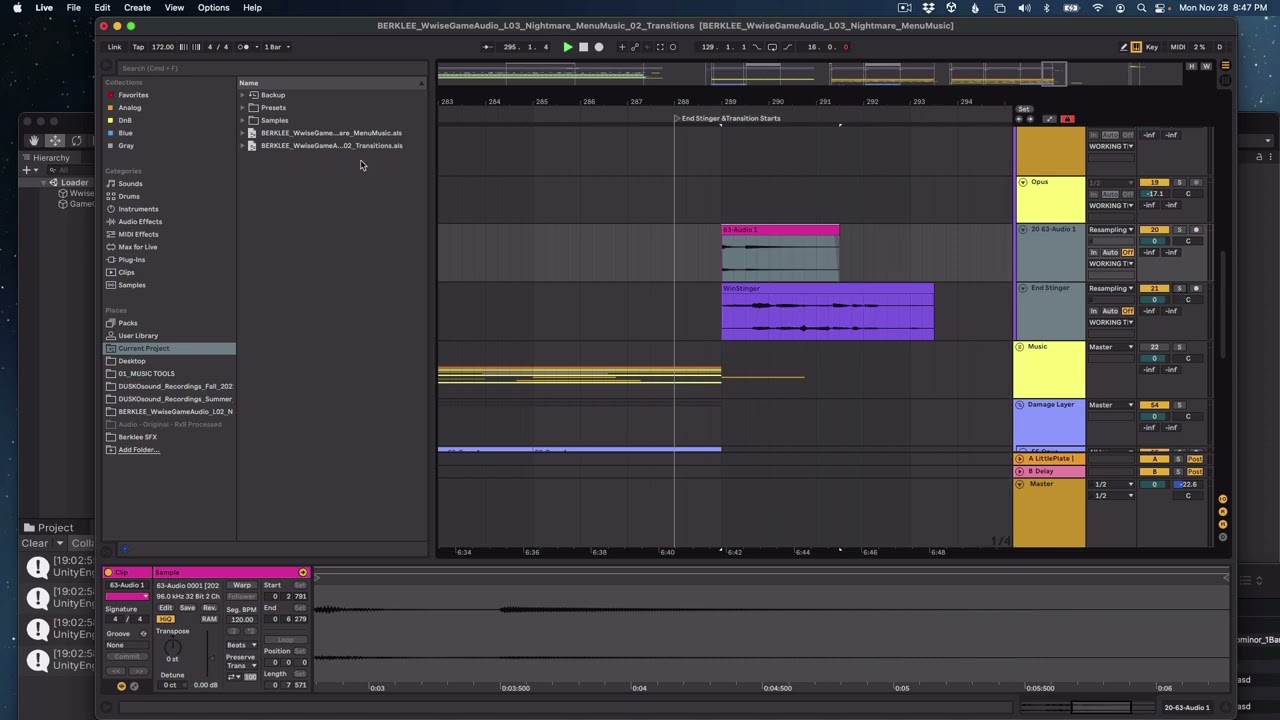1280x720 pixels.
Task: Open the Beats warp mode dropdown
Action: coord(241,645)
